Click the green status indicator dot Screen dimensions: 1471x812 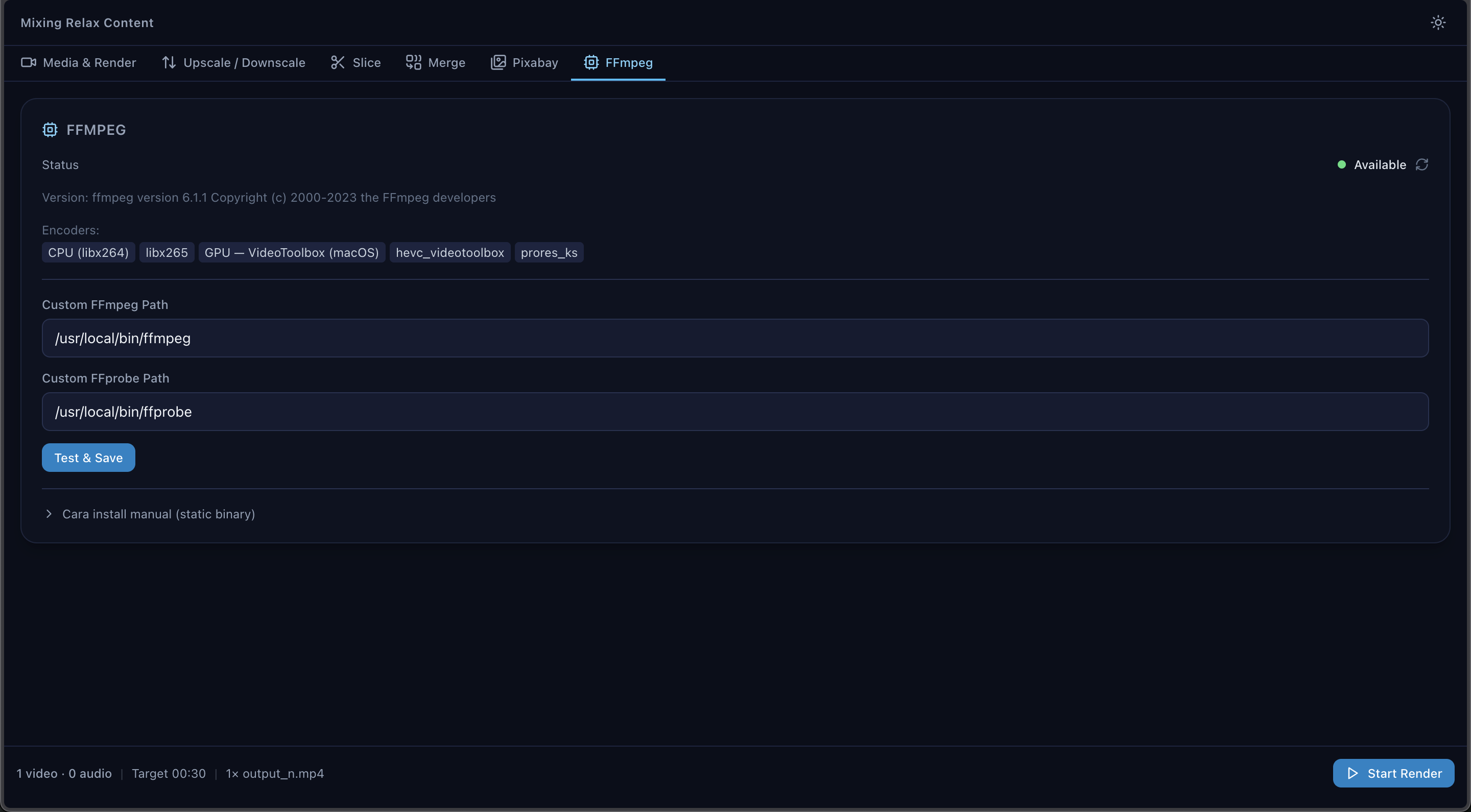[1341, 164]
